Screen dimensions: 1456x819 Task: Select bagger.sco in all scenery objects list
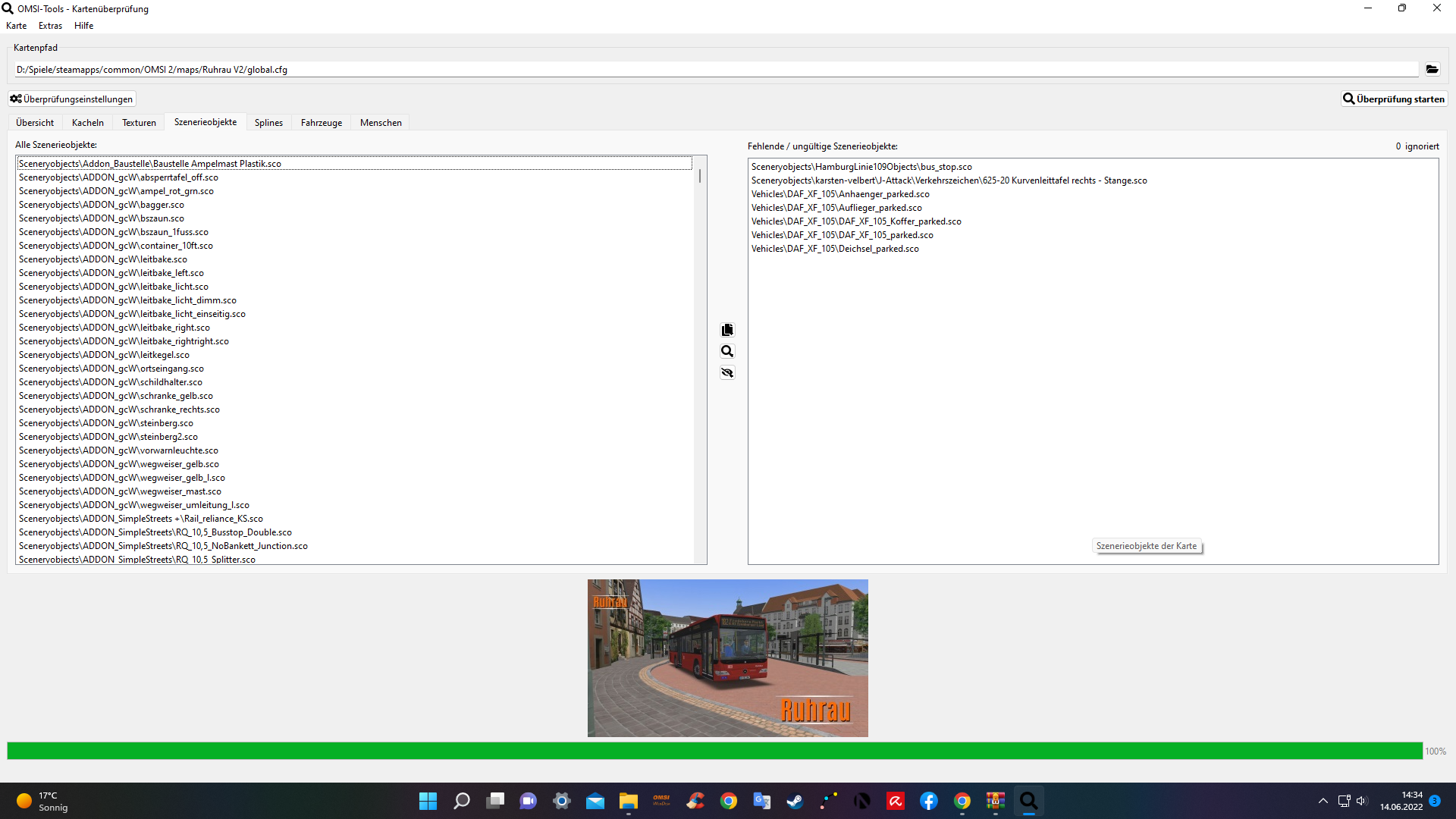(x=102, y=205)
